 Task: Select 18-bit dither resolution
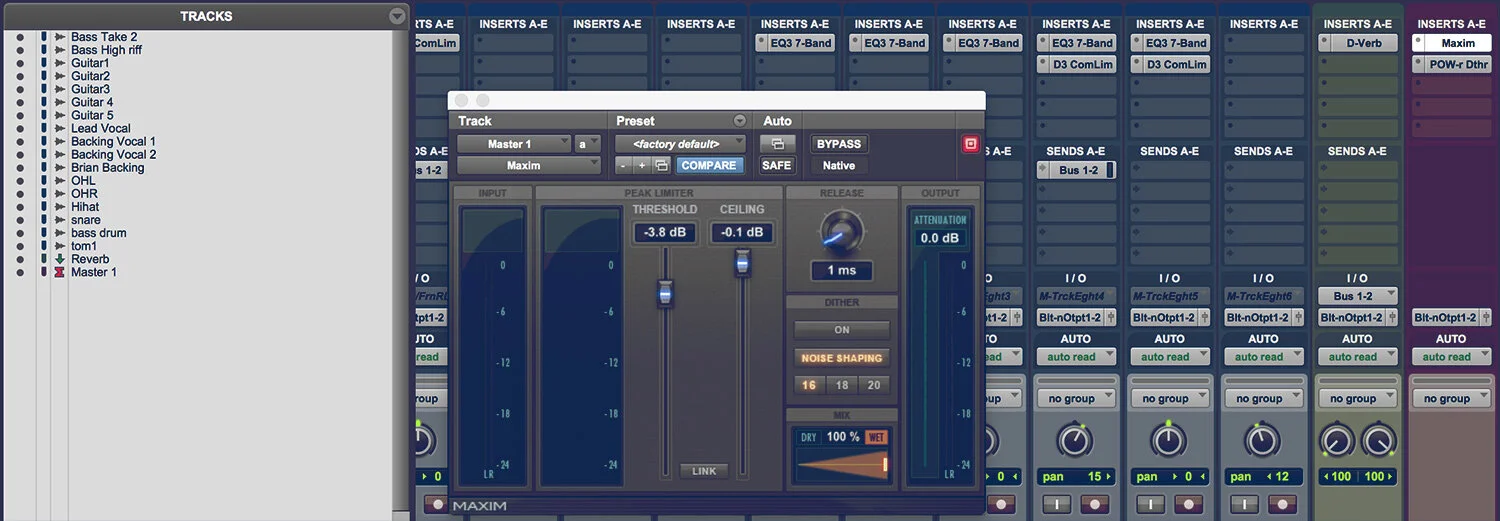click(x=842, y=385)
